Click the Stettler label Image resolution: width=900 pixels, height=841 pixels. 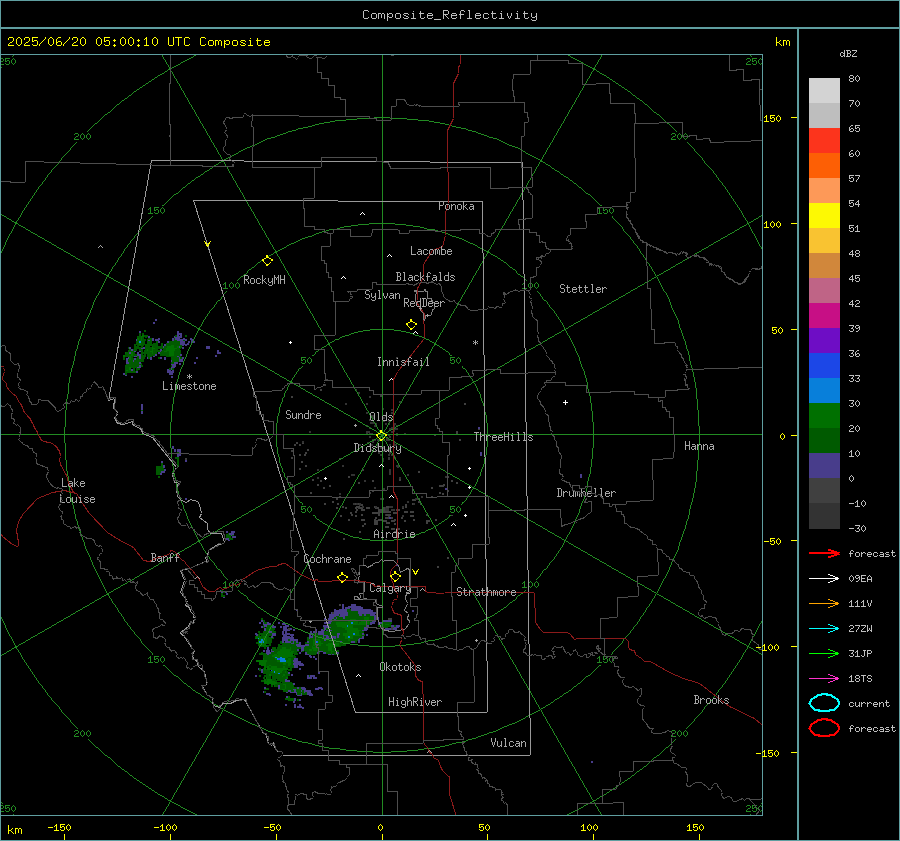(x=583, y=289)
